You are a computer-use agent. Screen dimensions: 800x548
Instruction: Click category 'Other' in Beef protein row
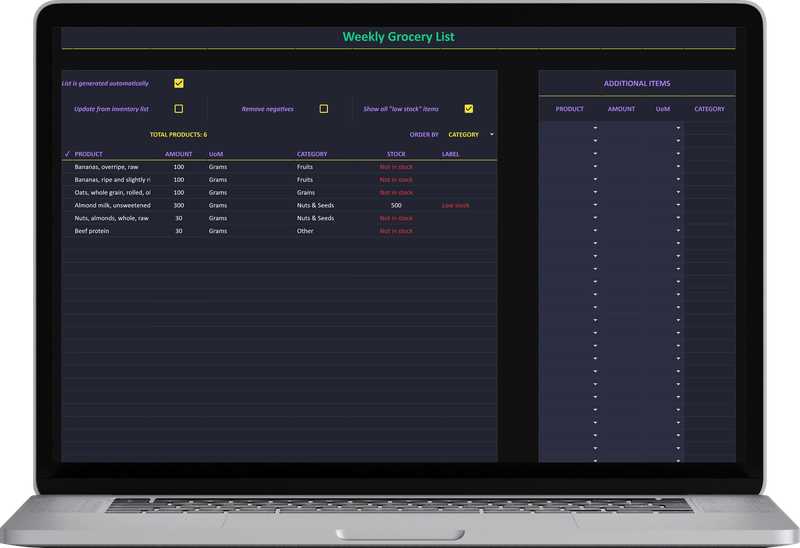tap(305, 231)
